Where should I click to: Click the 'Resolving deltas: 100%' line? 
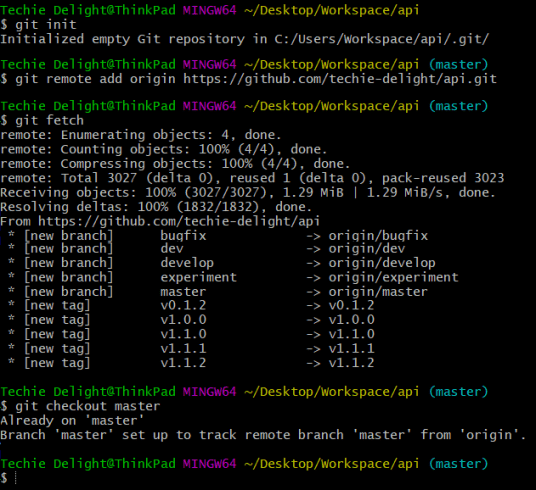[x=156, y=207]
